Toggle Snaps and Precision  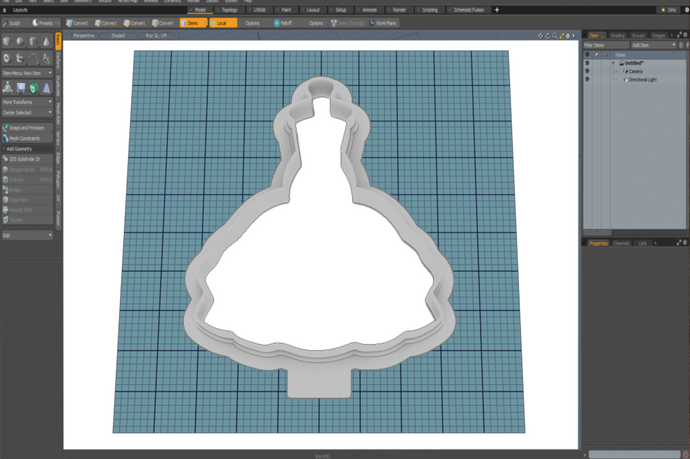(x=27, y=128)
